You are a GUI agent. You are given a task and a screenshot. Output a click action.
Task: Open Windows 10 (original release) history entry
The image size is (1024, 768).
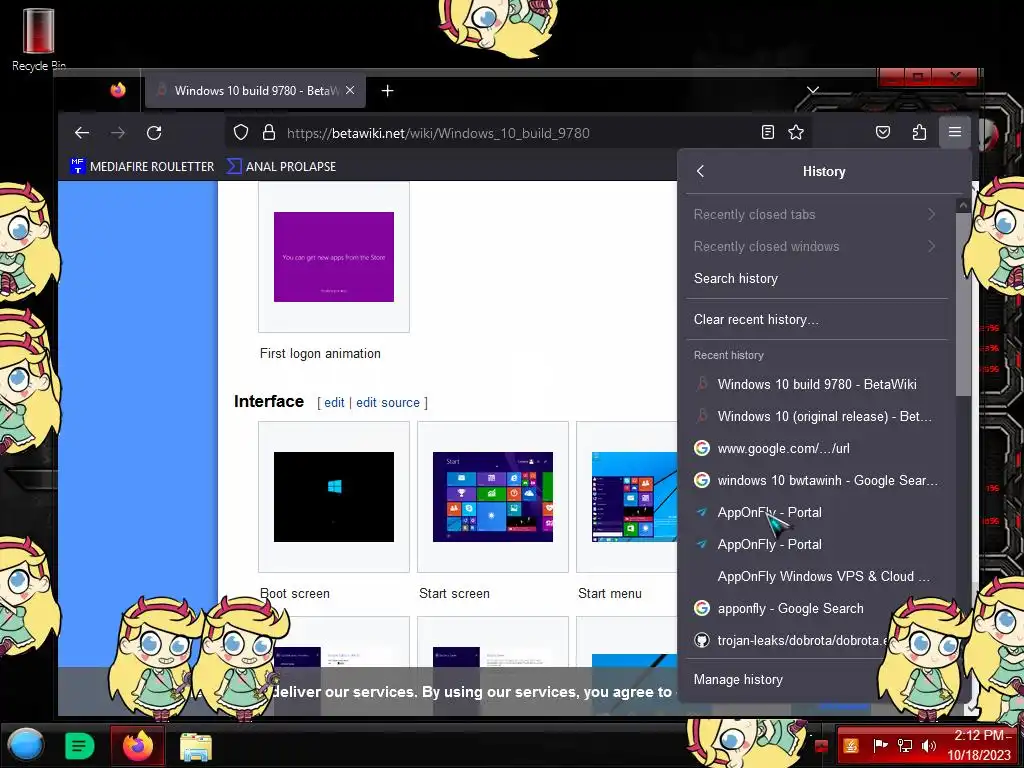click(x=816, y=416)
